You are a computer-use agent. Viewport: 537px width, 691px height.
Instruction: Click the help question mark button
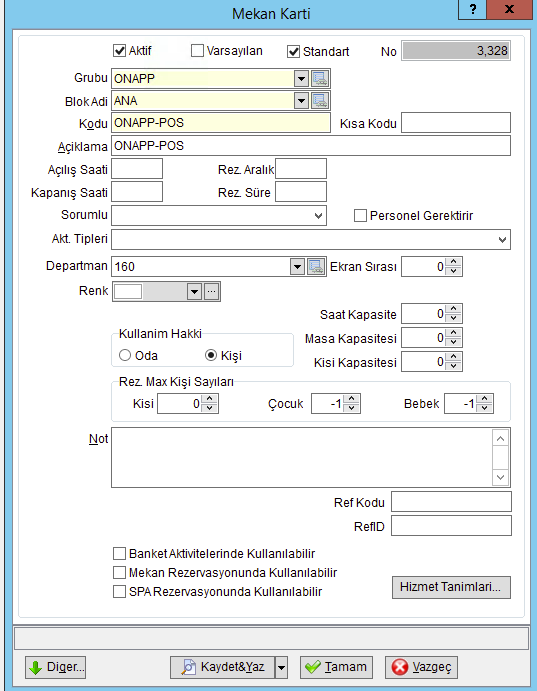[x=473, y=9]
